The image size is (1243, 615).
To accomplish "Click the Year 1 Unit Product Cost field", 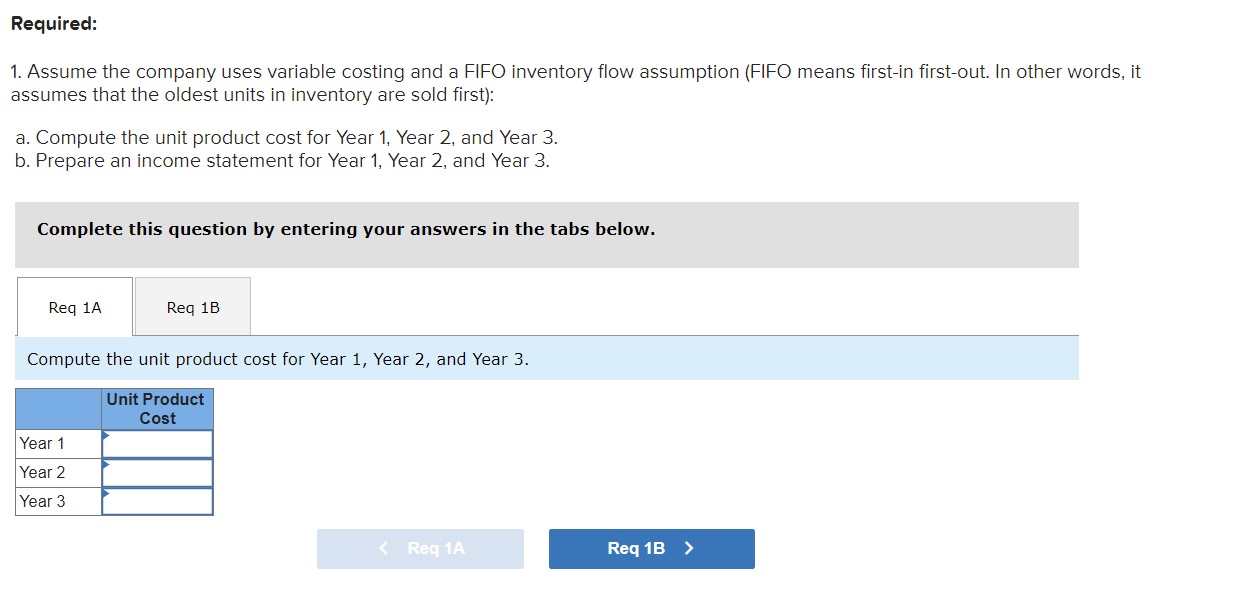I will pos(158,442).
